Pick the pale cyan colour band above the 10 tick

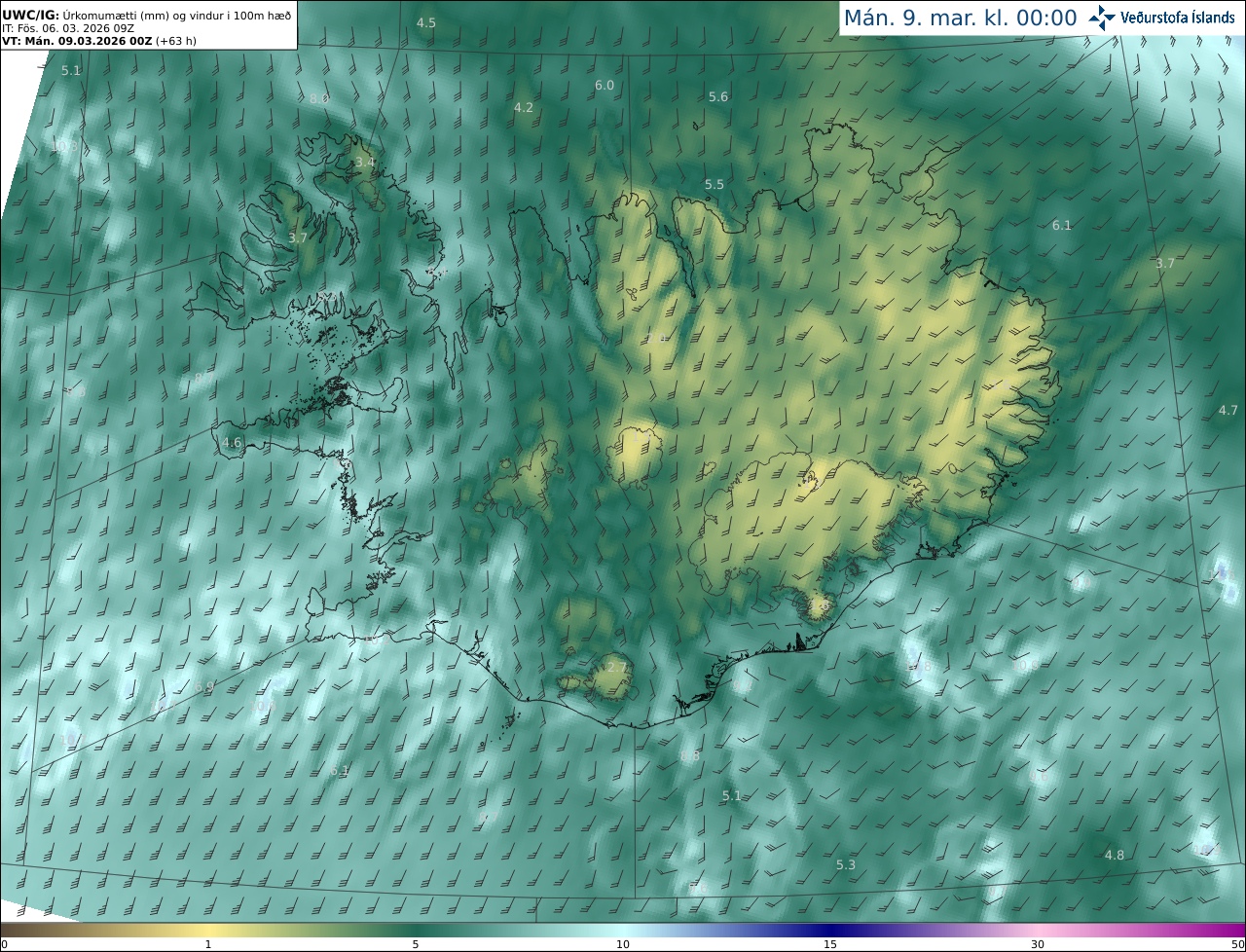(x=623, y=930)
